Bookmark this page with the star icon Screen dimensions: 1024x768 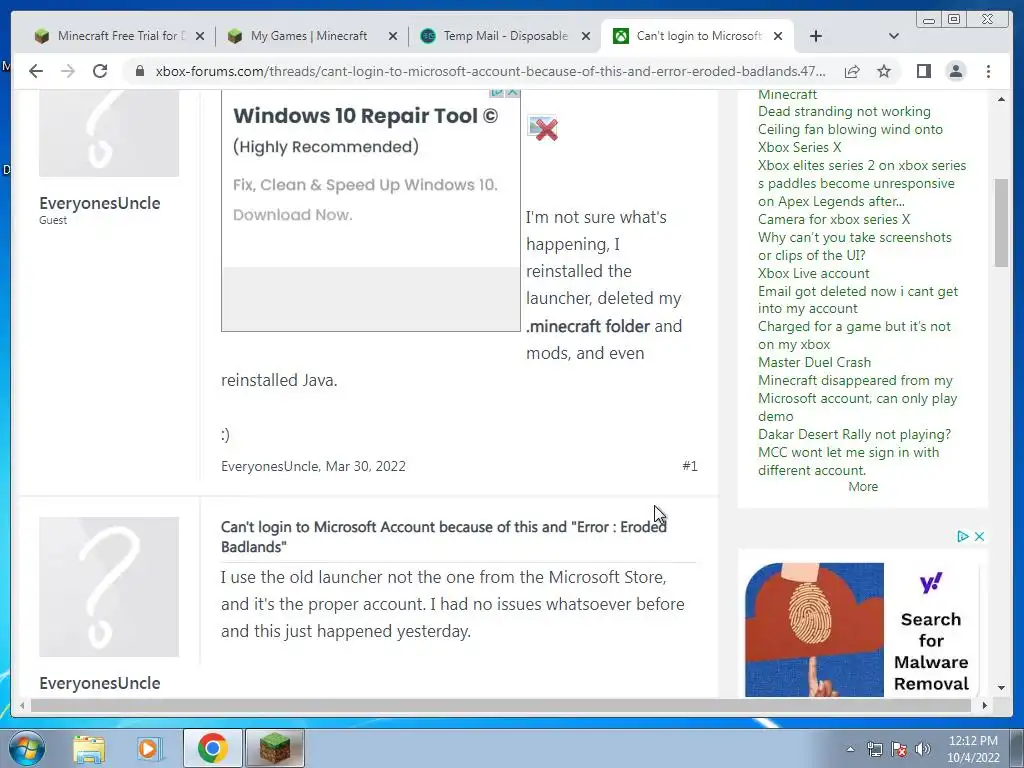point(884,71)
